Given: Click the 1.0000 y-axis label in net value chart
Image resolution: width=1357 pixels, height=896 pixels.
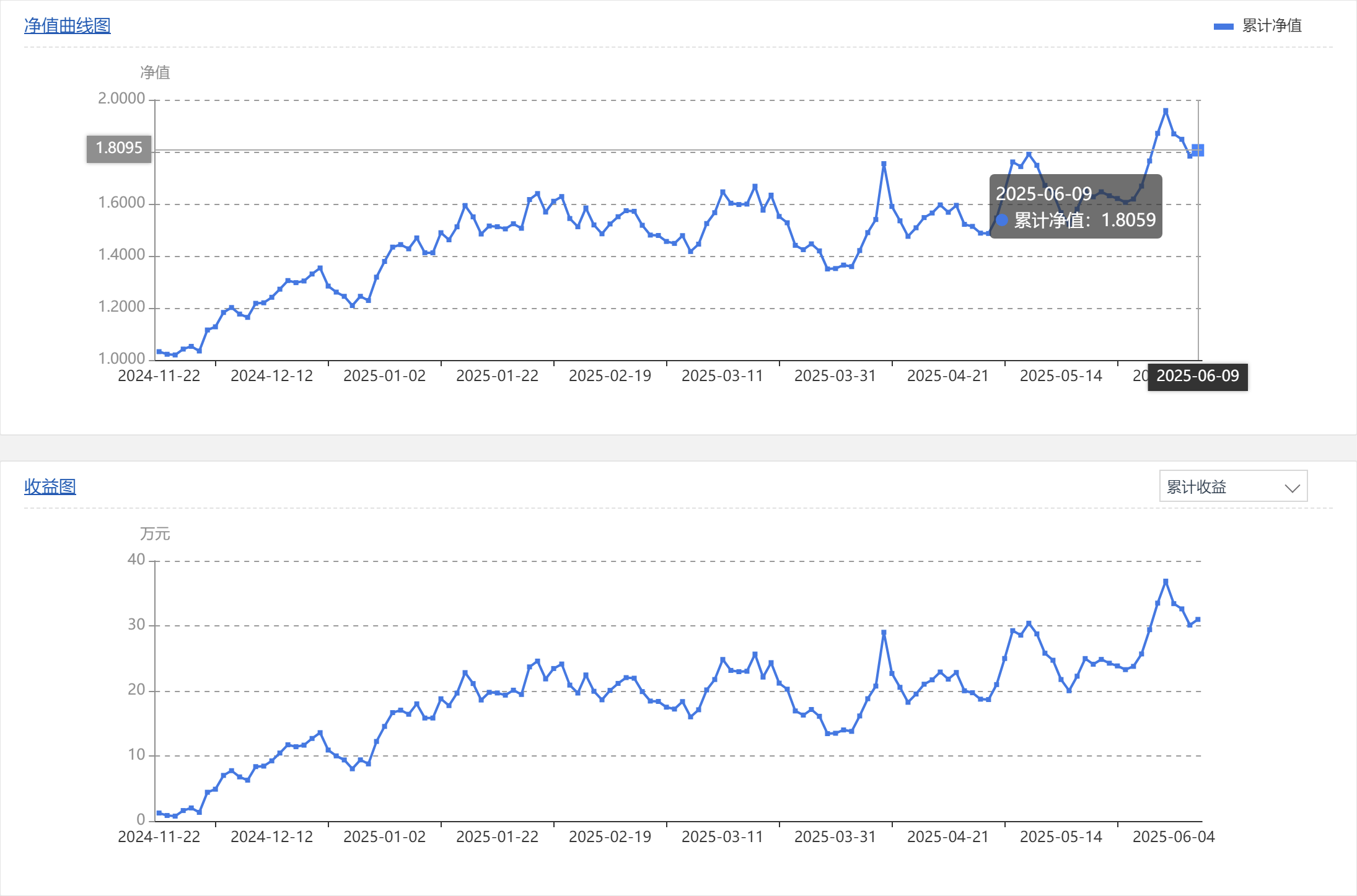Looking at the screenshot, I should (121, 359).
